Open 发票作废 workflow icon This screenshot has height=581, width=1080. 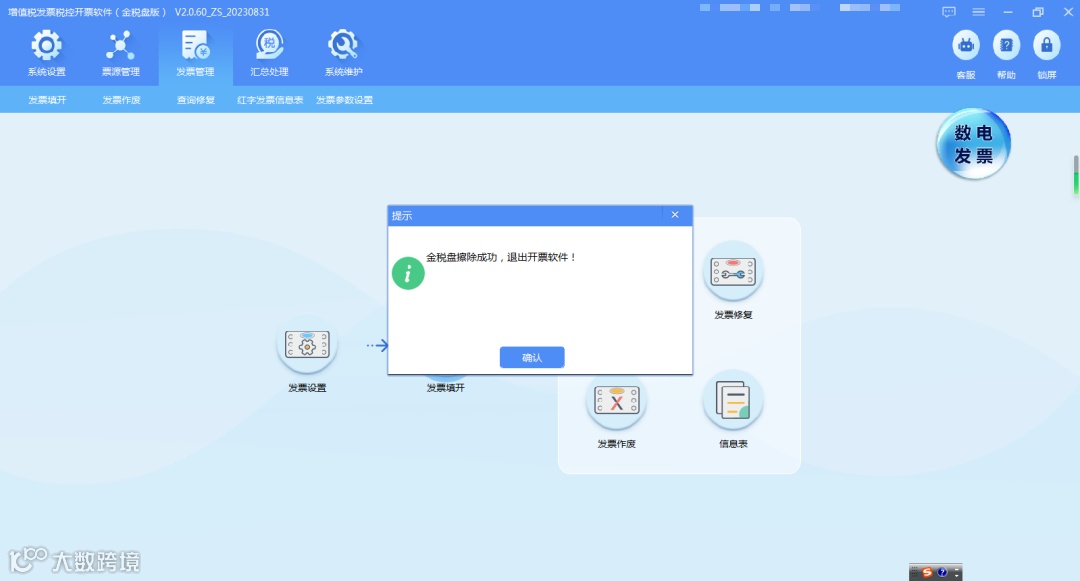pyautogui.click(x=616, y=401)
